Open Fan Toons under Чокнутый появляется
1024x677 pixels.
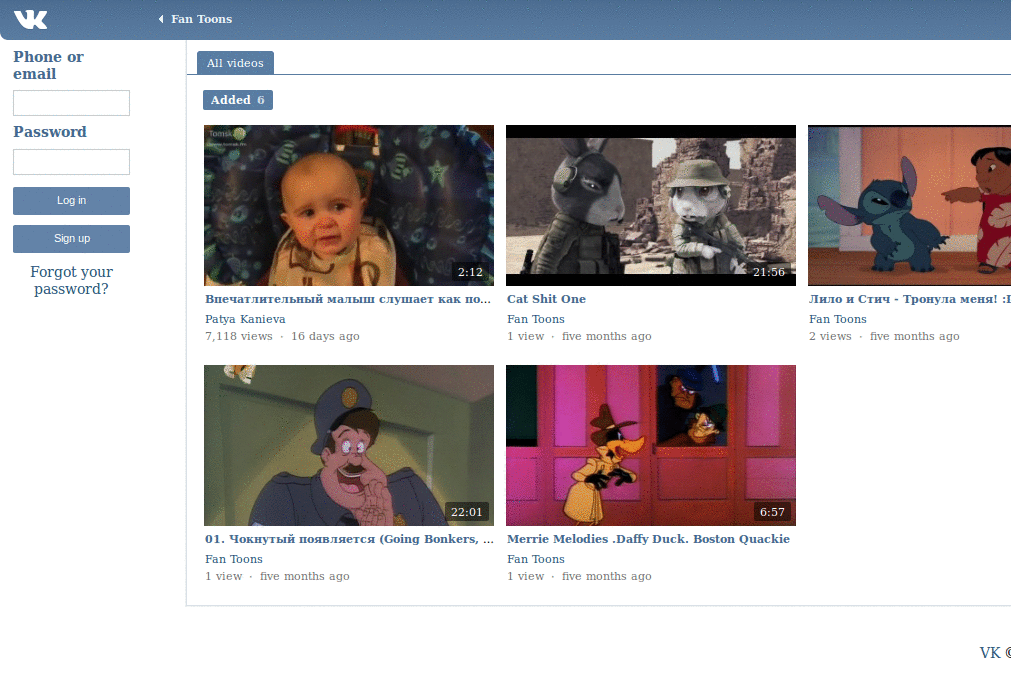coord(234,559)
